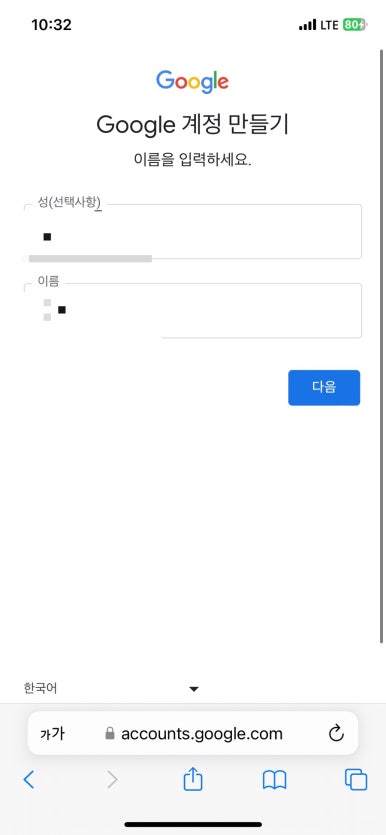Click the blue 다음 button
Viewport: 386px width, 835px height.
coord(324,388)
